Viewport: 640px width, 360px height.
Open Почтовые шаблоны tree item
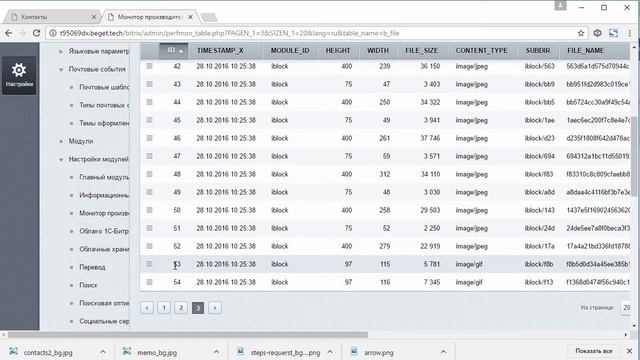104,87
